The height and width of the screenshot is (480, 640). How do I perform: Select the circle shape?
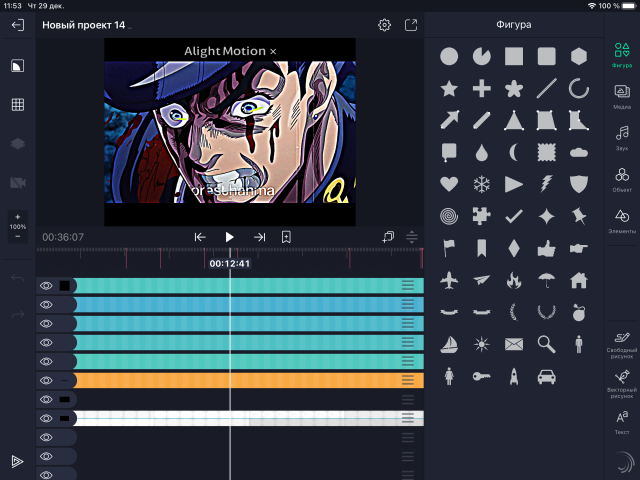pos(449,56)
